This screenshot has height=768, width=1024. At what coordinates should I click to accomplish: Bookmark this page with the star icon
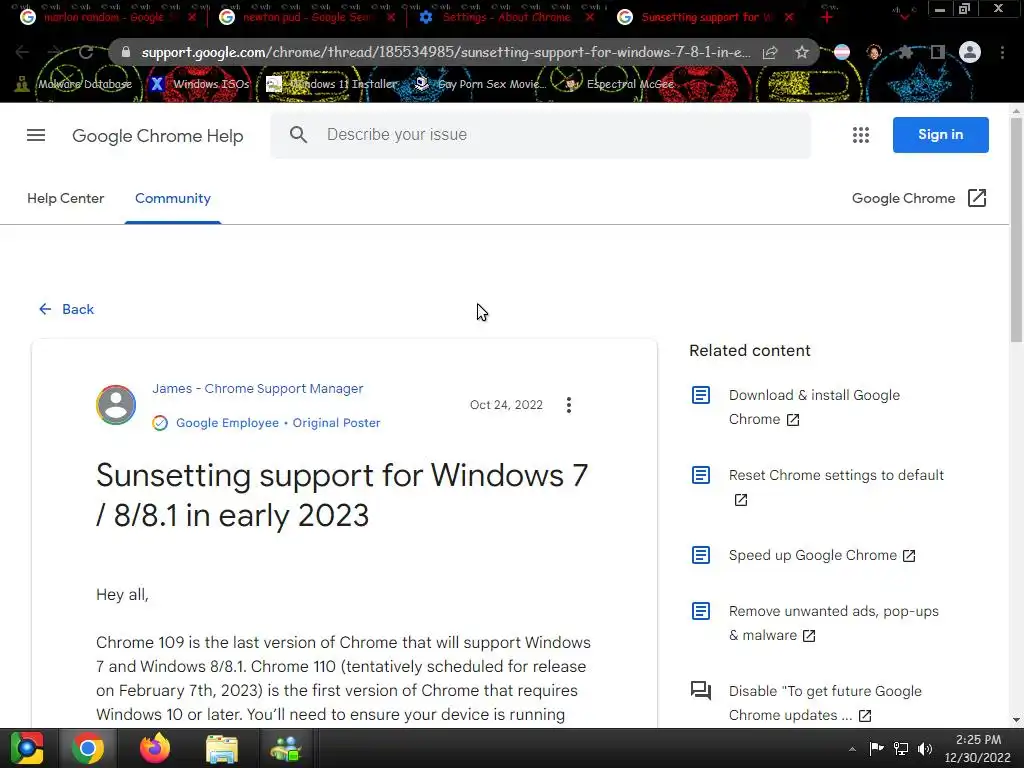point(802,52)
